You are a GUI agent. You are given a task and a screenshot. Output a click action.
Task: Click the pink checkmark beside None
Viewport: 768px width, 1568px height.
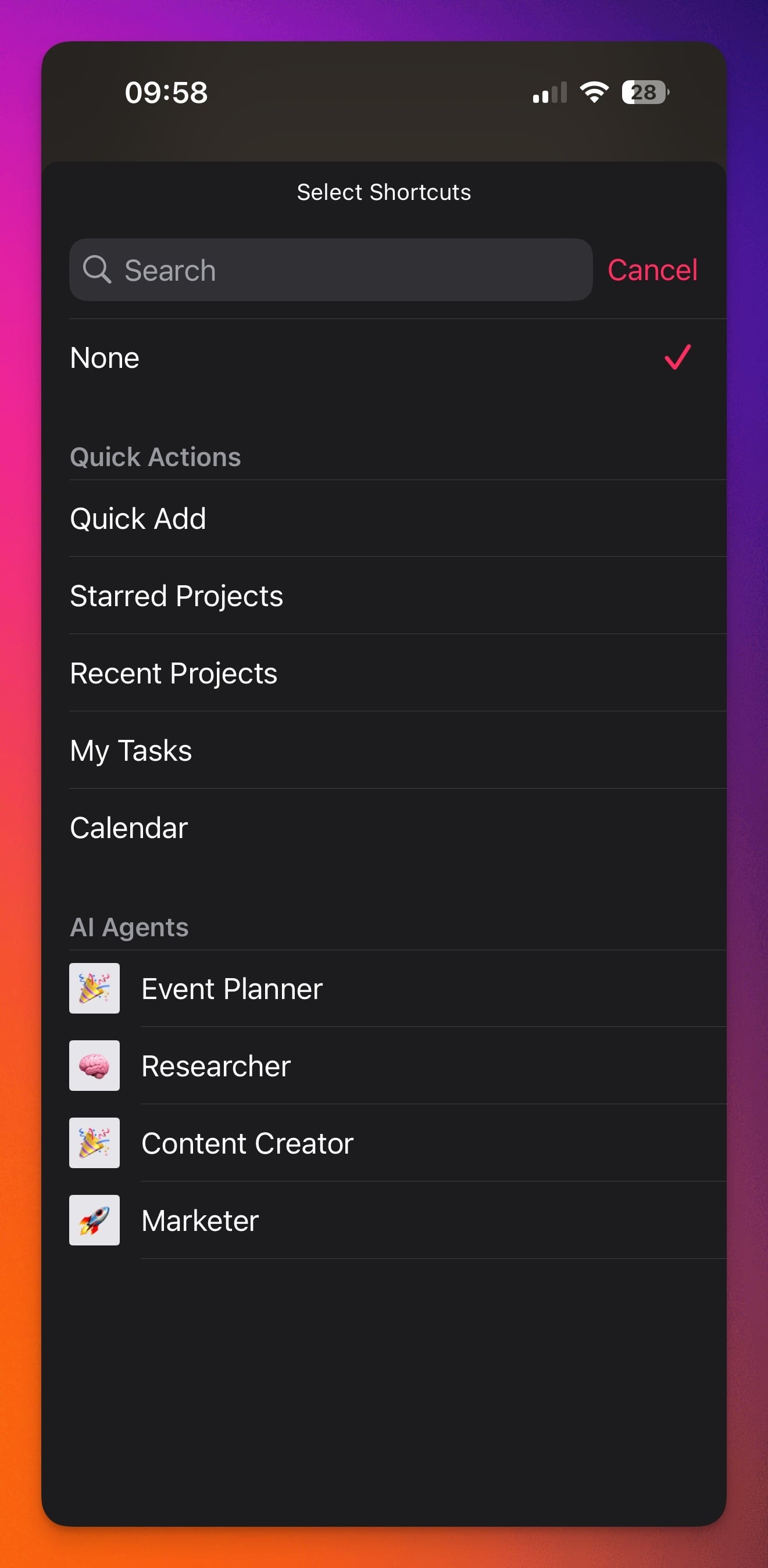[677, 357]
